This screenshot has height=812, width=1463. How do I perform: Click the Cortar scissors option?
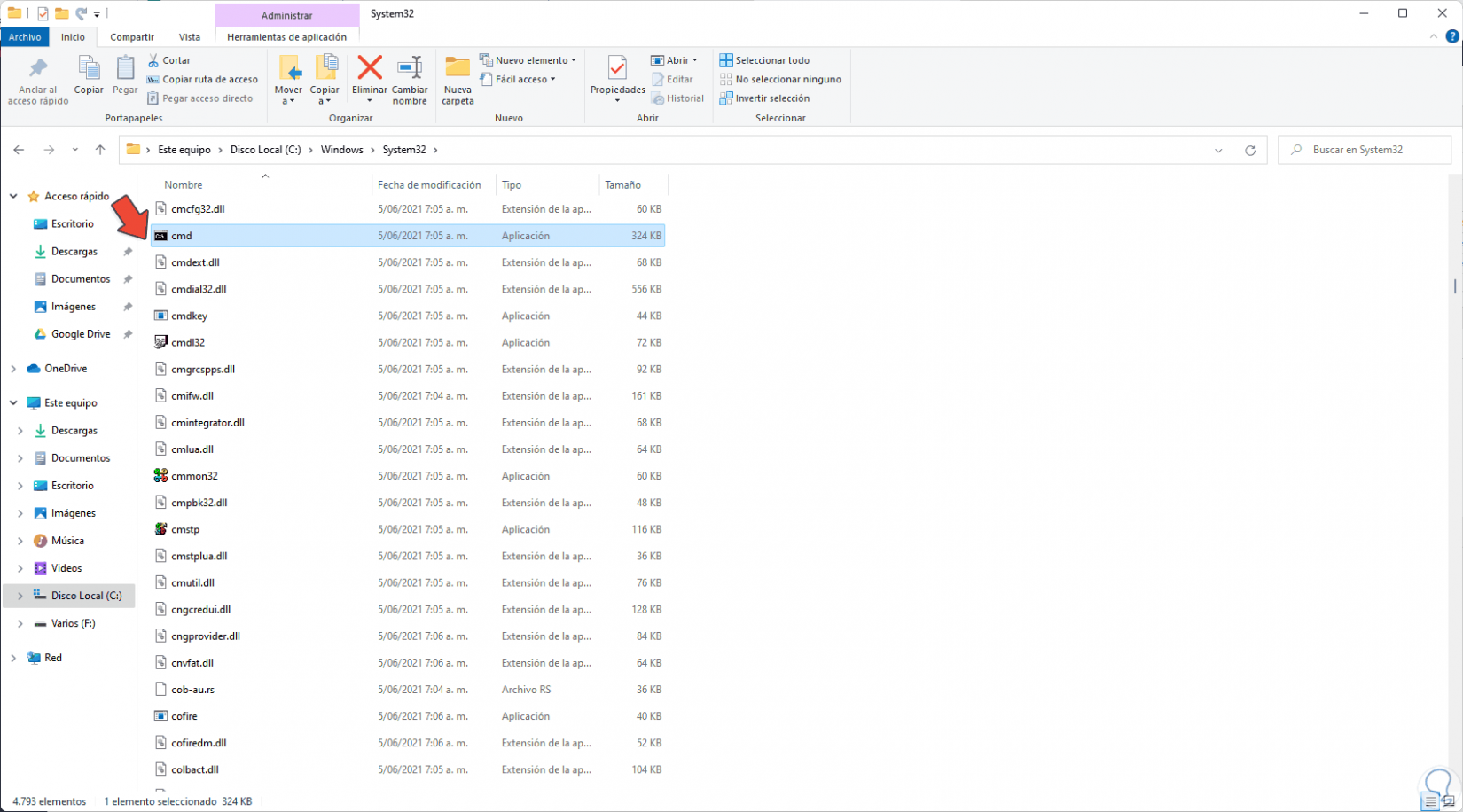[168, 60]
